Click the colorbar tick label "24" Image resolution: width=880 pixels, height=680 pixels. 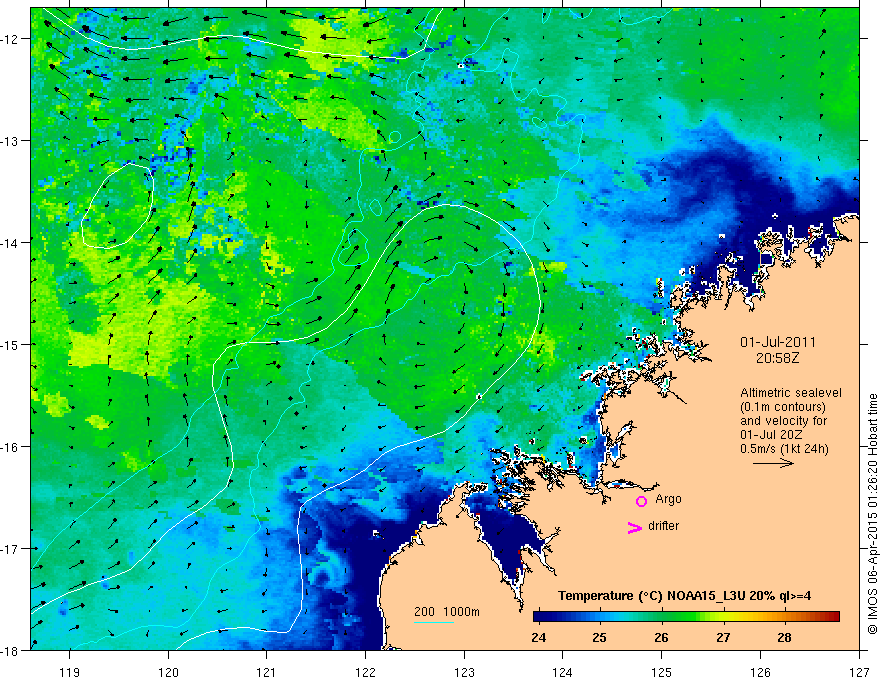(538, 637)
